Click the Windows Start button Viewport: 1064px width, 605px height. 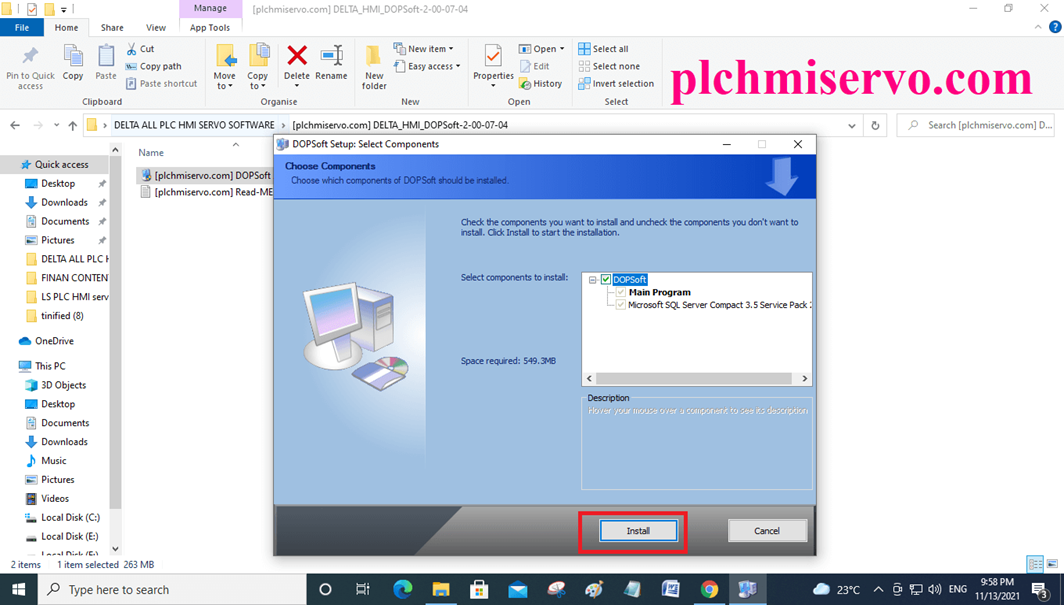click(18, 589)
